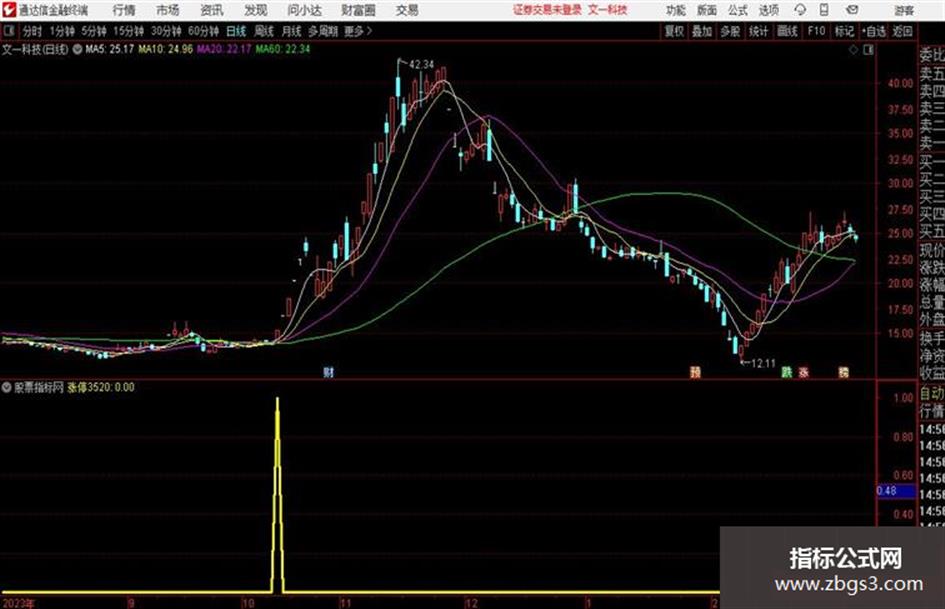Click the 2023年 date axis label
945x609 pixels.
point(19,603)
